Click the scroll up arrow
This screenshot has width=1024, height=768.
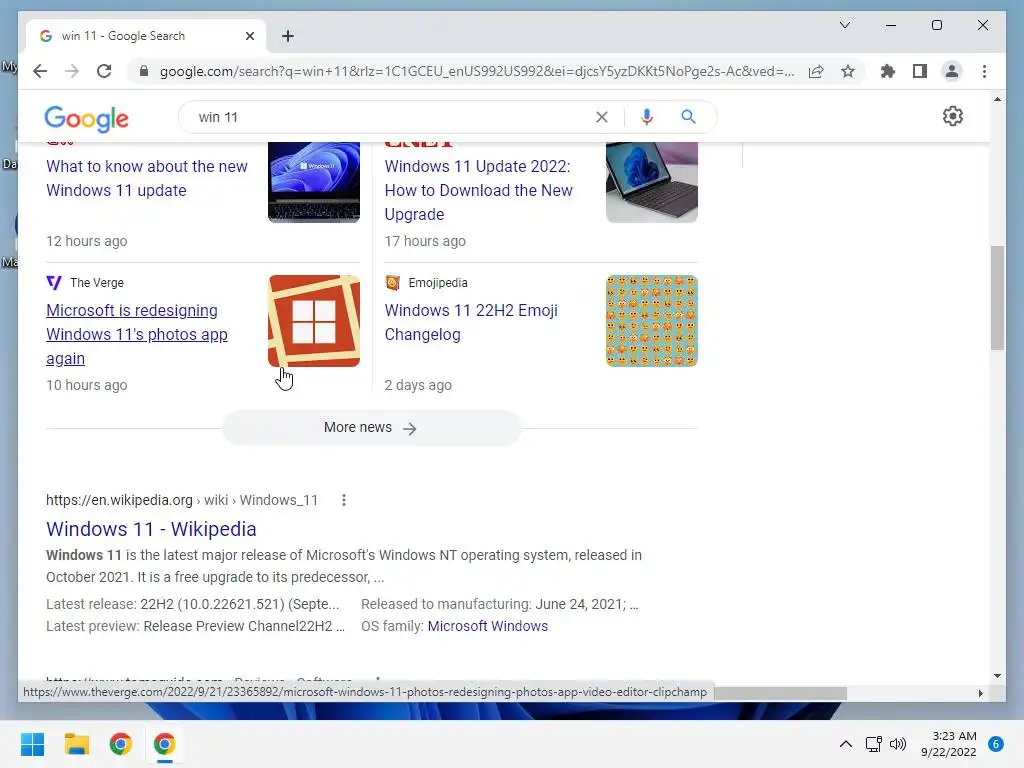[x=997, y=99]
